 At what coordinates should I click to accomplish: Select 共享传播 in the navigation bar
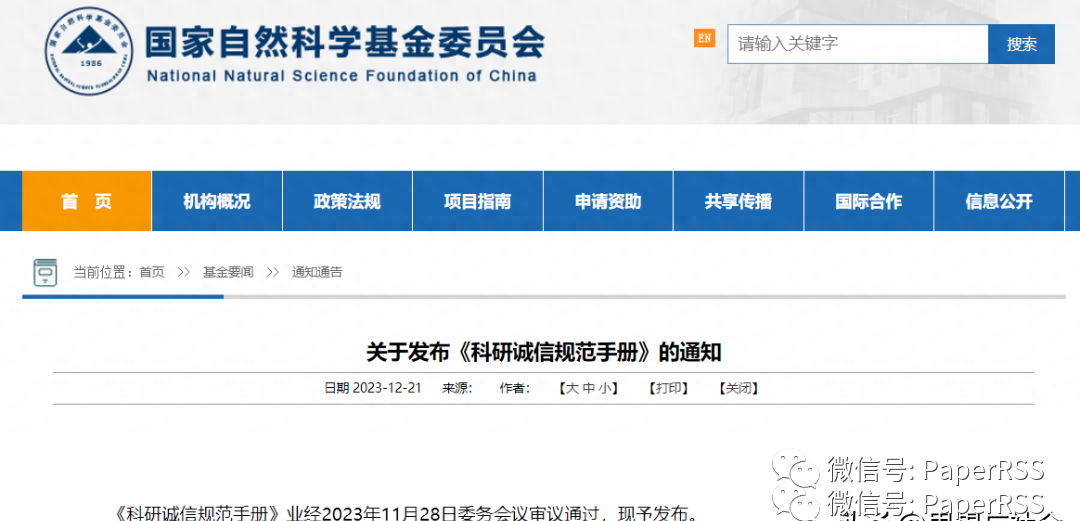tap(738, 201)
